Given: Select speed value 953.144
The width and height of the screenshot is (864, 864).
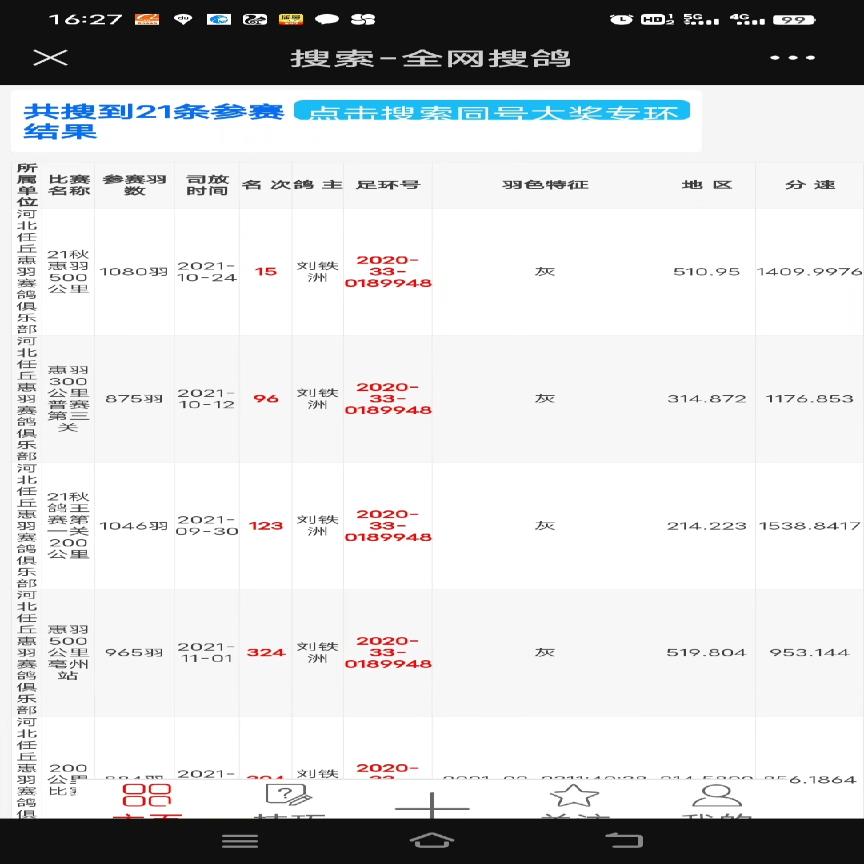Looking at the screenshot, I should 809,652.
